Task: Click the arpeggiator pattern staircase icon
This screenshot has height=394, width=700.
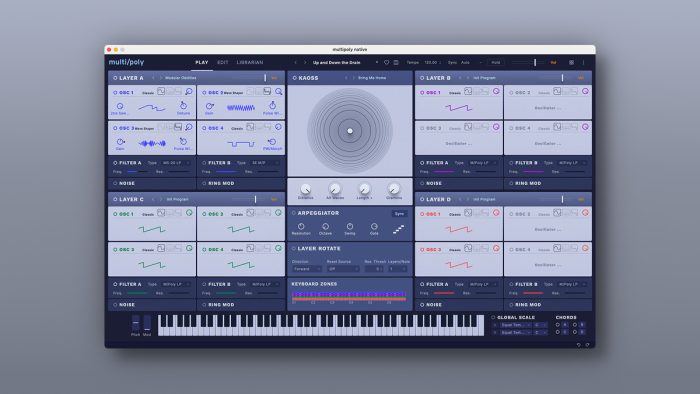Action: point(399,229)
